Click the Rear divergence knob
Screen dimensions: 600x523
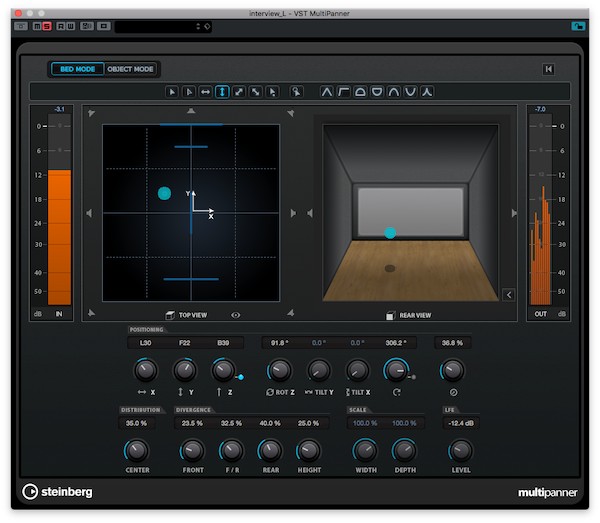[x=270, y=451]
